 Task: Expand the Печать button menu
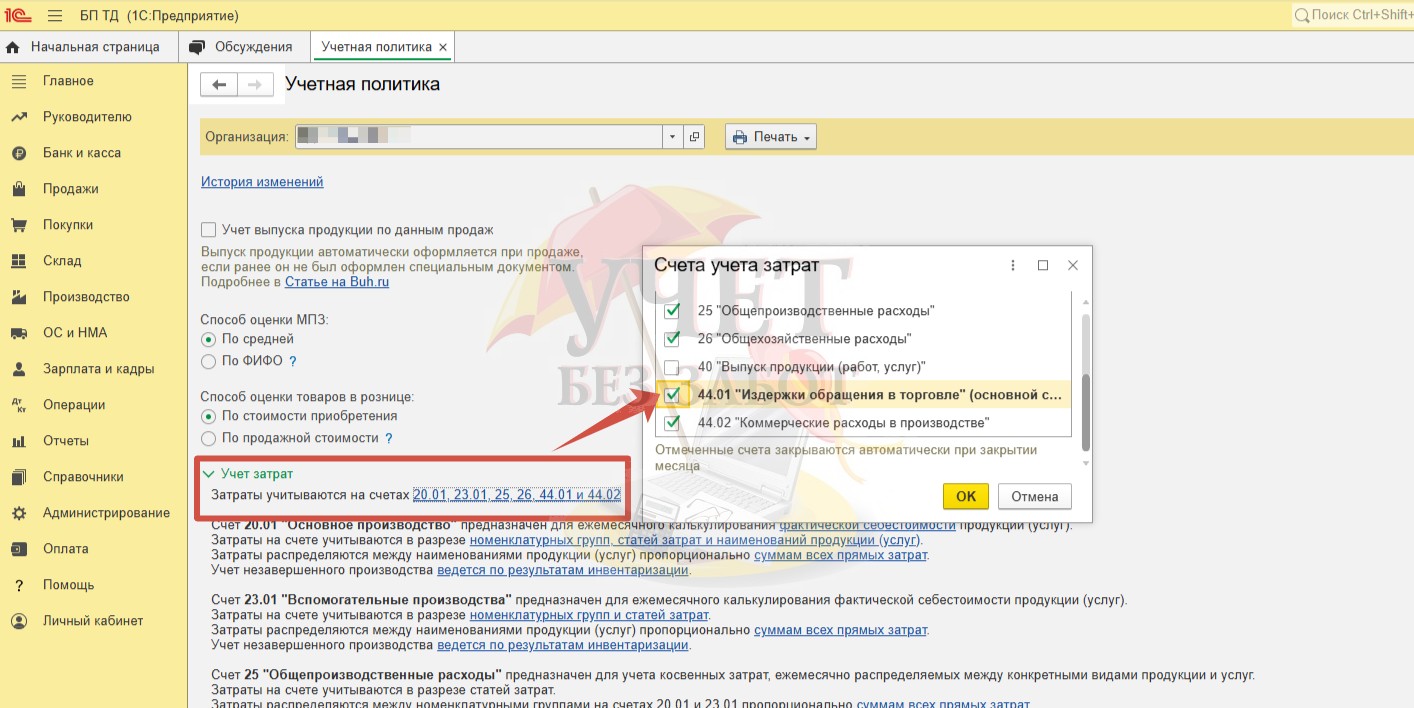pyautogui.click(x=771, y=137)
